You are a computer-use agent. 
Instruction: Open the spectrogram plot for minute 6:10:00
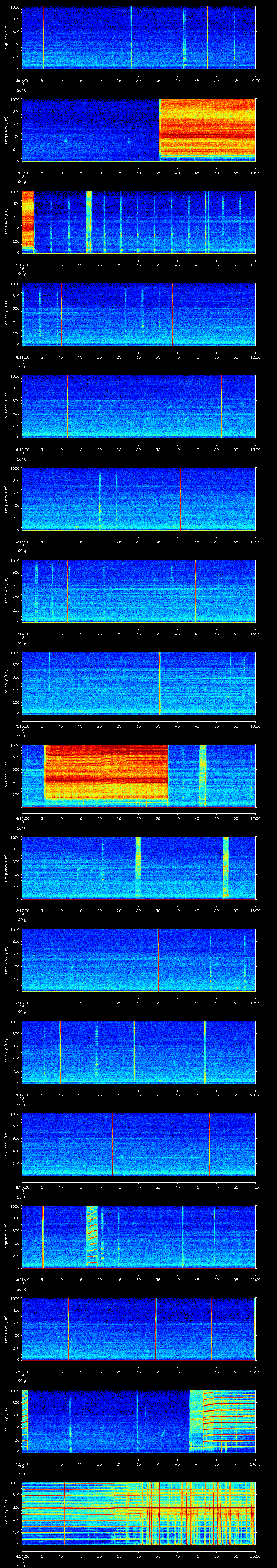tap(138, 222)
